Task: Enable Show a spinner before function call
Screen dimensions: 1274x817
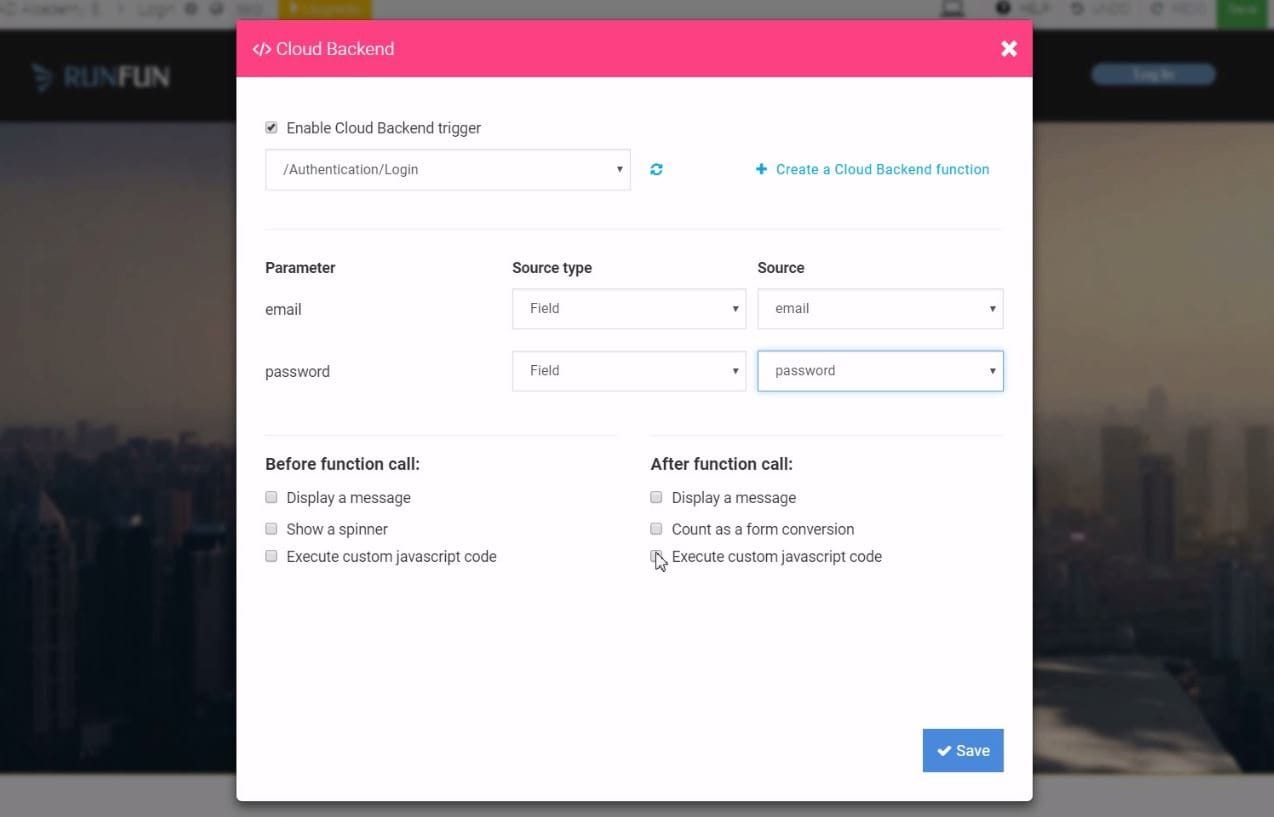Action: (x=271, y=529)
